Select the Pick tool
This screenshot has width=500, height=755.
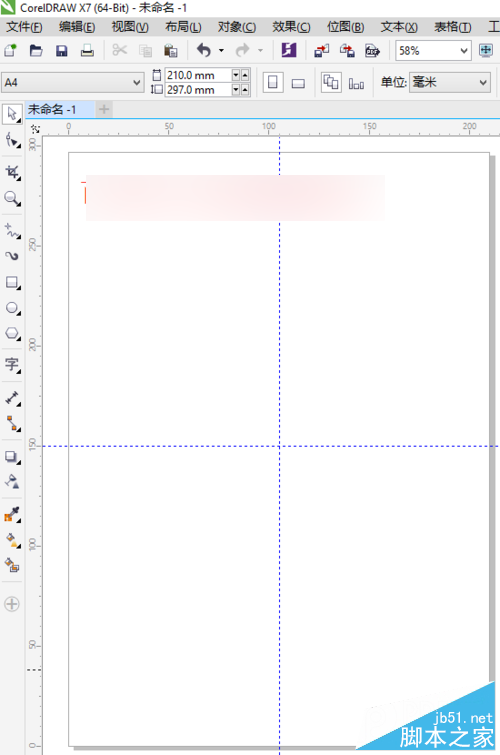pos(12,114)
